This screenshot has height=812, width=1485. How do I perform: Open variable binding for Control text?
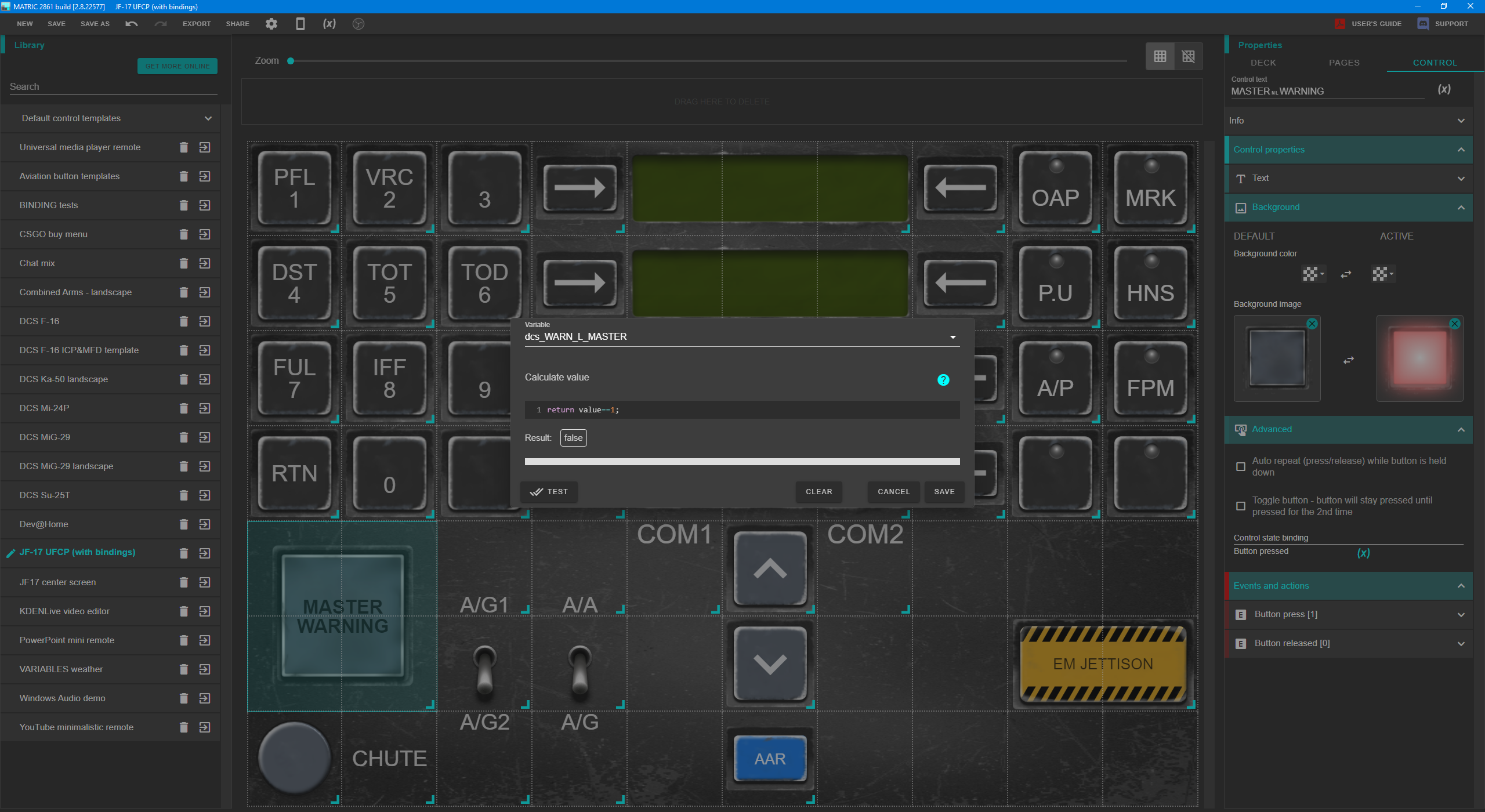click(1444, 89)
